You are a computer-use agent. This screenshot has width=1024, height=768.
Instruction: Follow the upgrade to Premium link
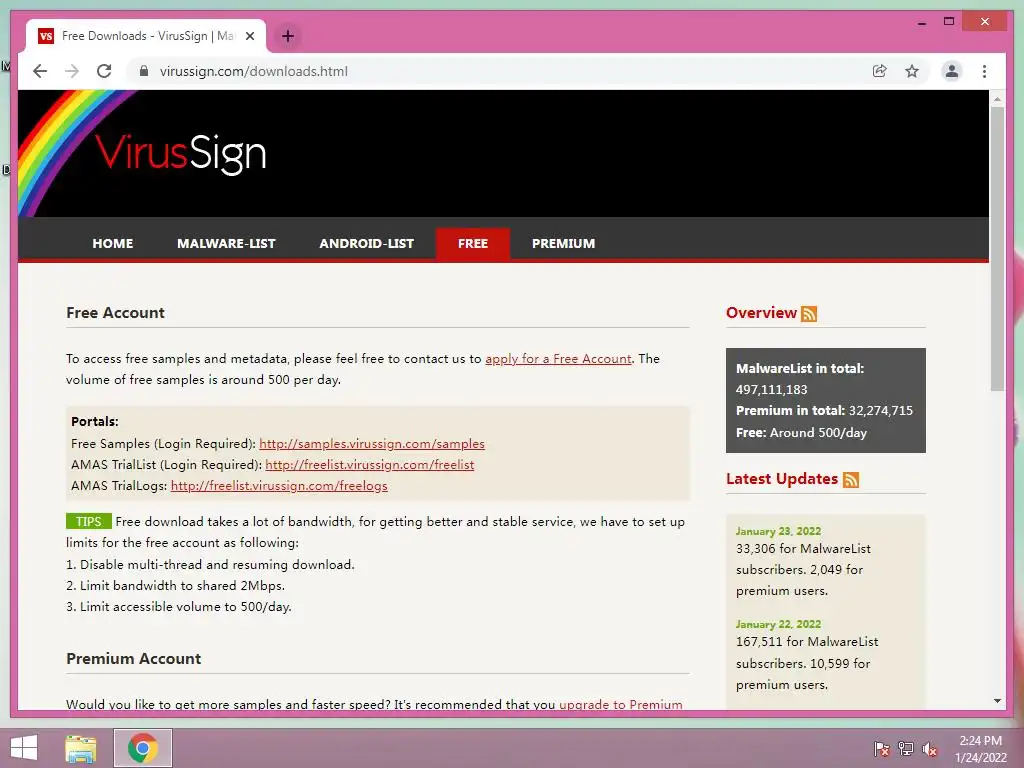pyautogui.click(x=620, y=704)
